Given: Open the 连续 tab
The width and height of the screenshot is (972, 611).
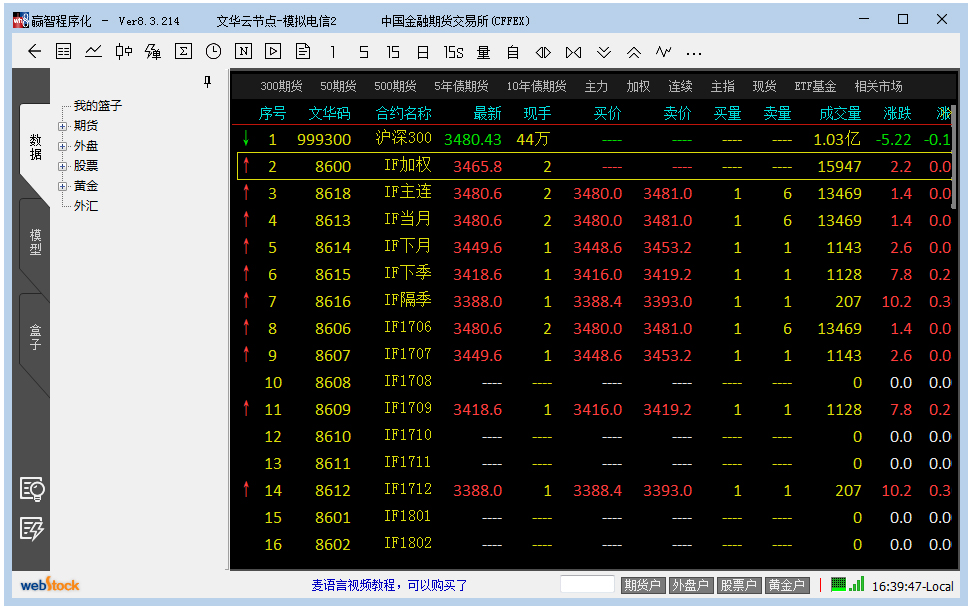Looking at the screenshot, I should click(x=680, y=86).
